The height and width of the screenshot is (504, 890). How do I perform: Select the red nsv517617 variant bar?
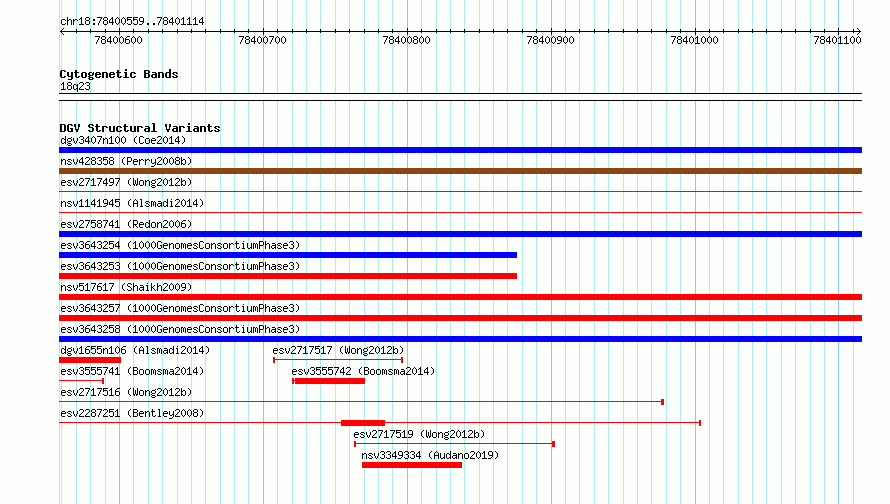[x=460, y=297]
